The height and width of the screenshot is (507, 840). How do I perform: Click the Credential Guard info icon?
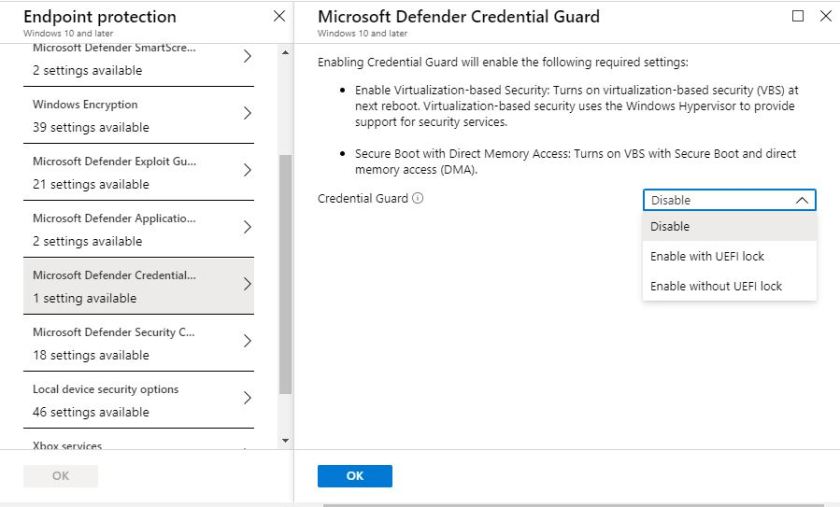418,199
